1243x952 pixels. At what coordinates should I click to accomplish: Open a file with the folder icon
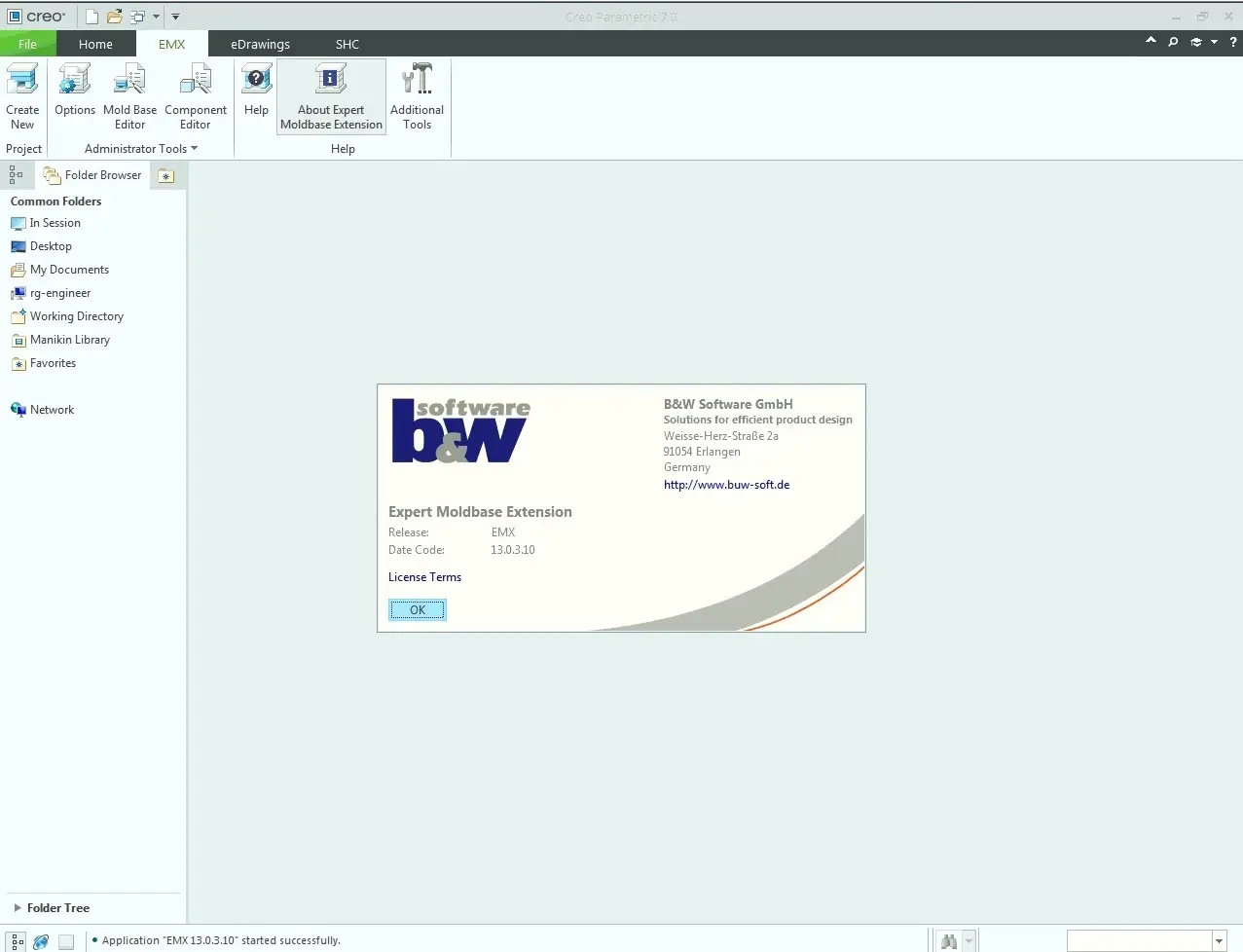(114, 17)
